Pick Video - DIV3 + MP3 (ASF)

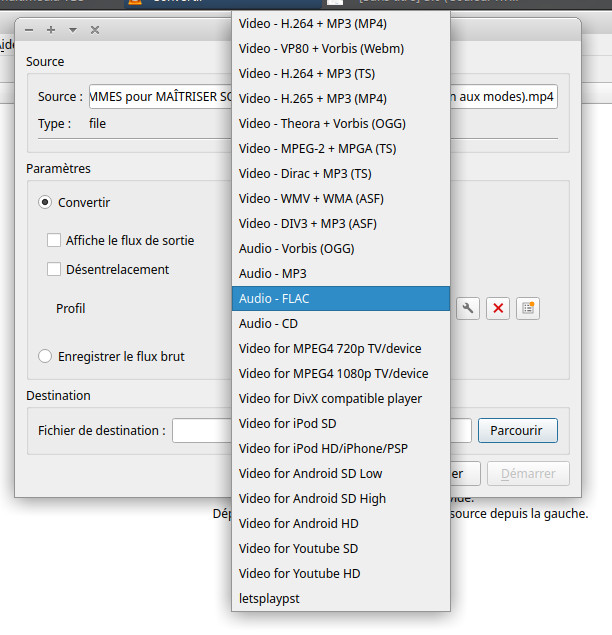(341, 224)
